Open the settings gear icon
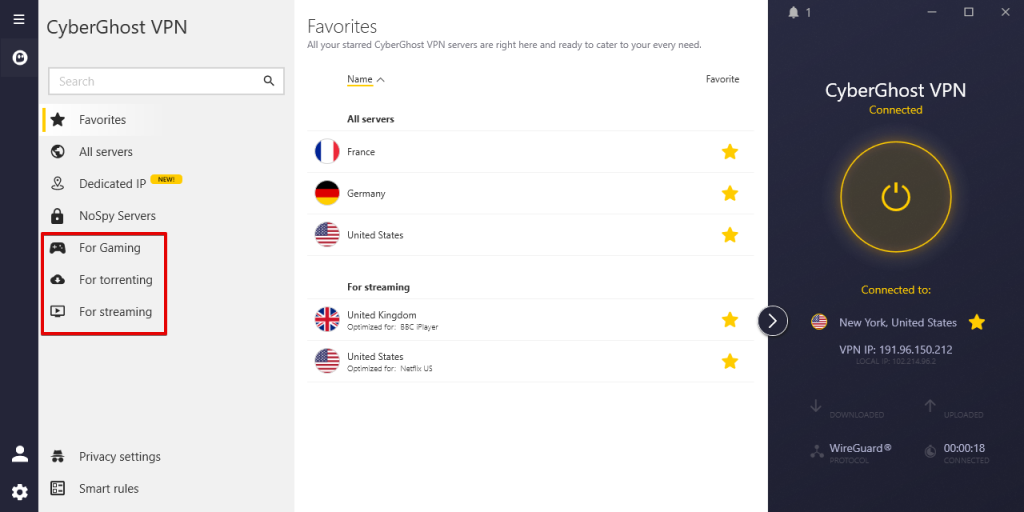 tap(19, 491)
